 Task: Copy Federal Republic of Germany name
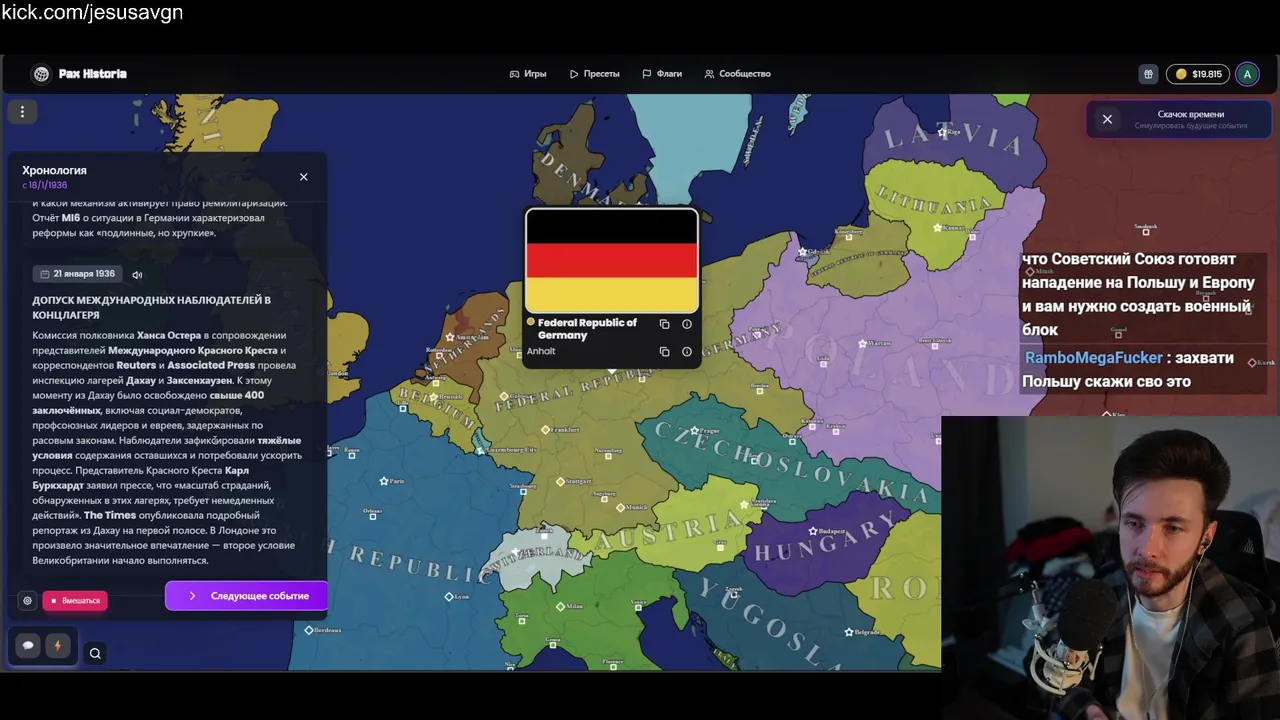[x=664, y=324]
